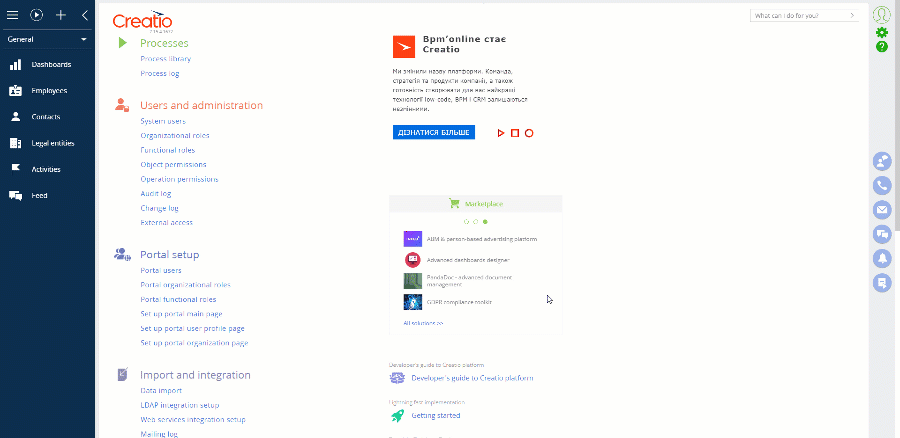Open Developer's guide to Creatio platform

(472, 378)
